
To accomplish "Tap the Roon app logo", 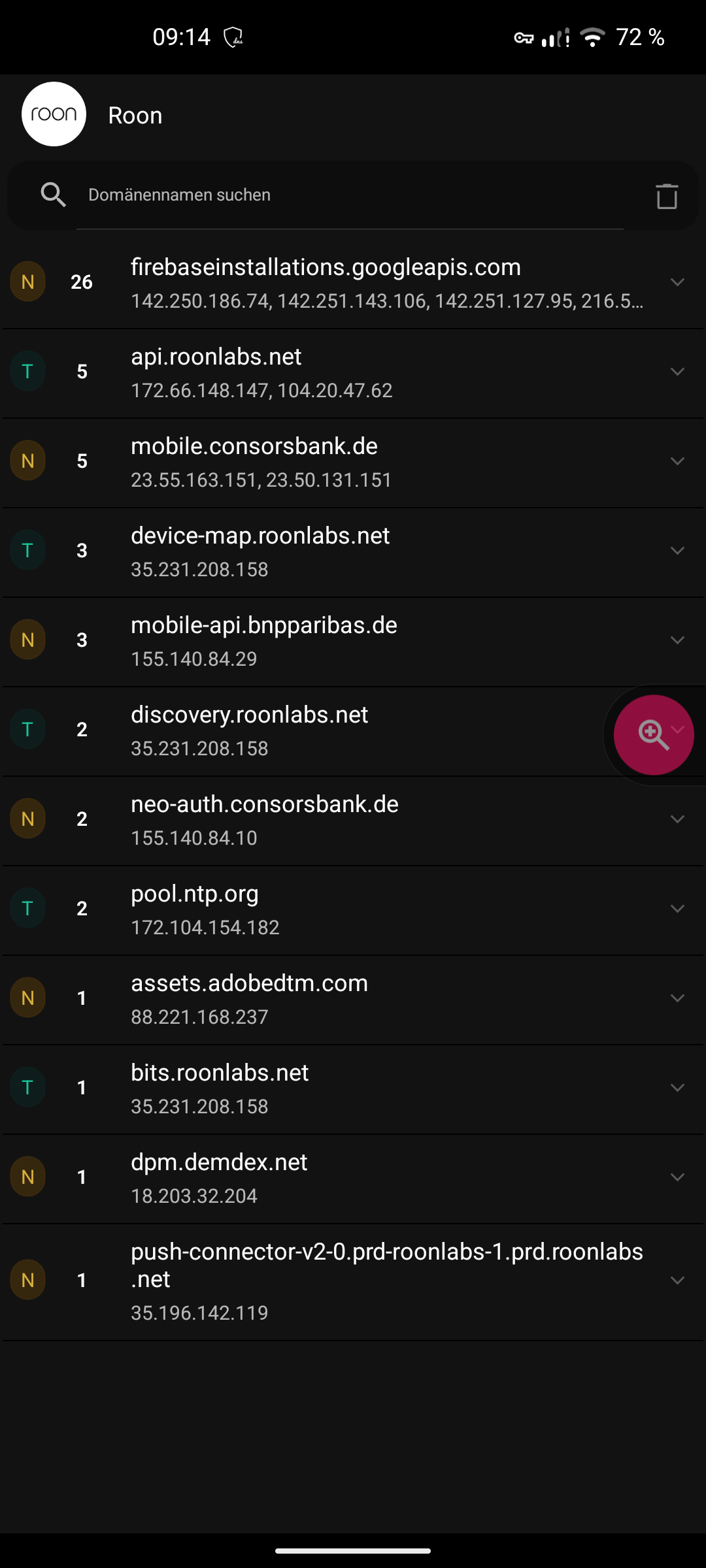I will 54,114.
